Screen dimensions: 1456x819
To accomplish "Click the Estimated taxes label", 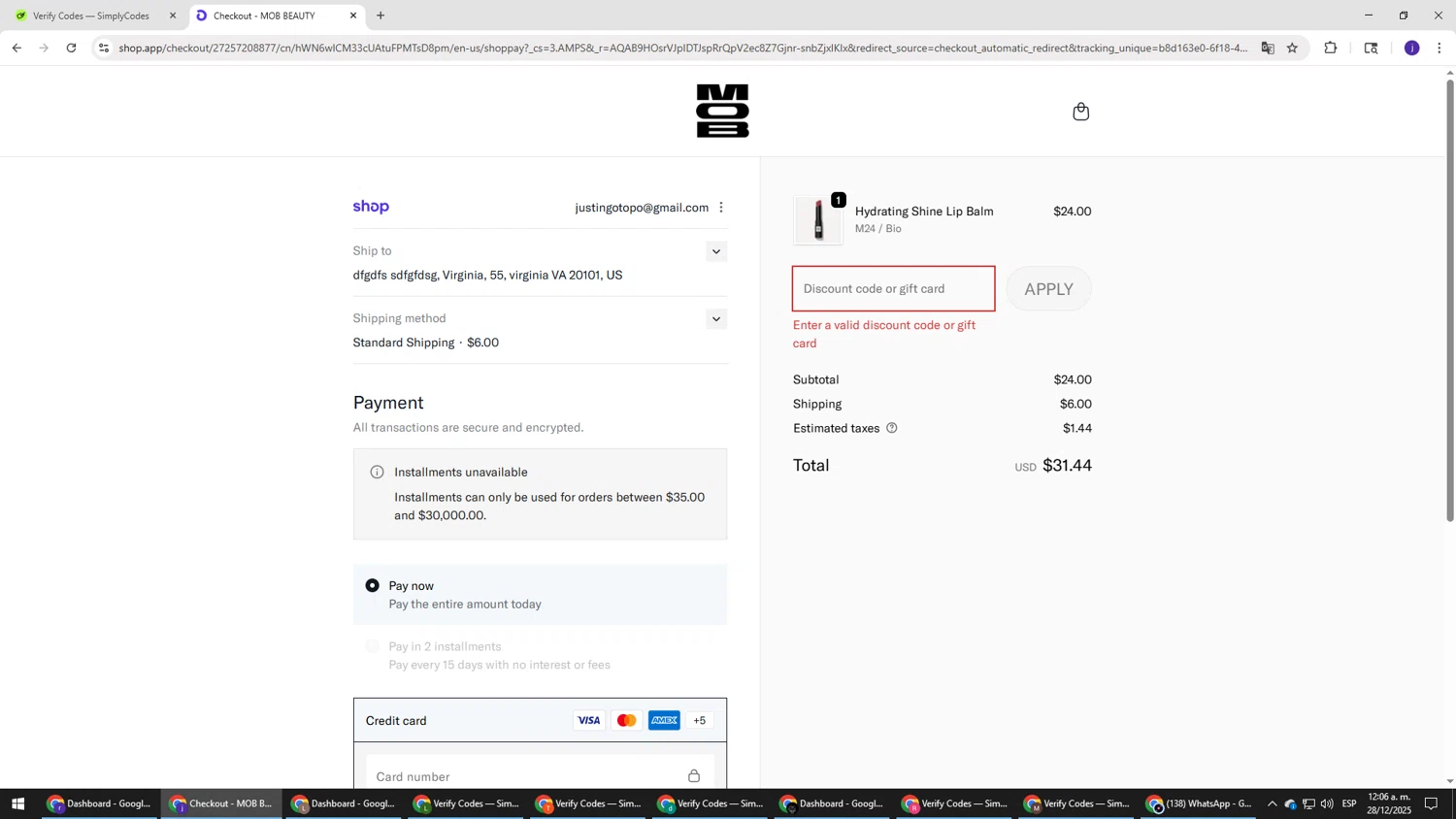I will pos(836,428).
